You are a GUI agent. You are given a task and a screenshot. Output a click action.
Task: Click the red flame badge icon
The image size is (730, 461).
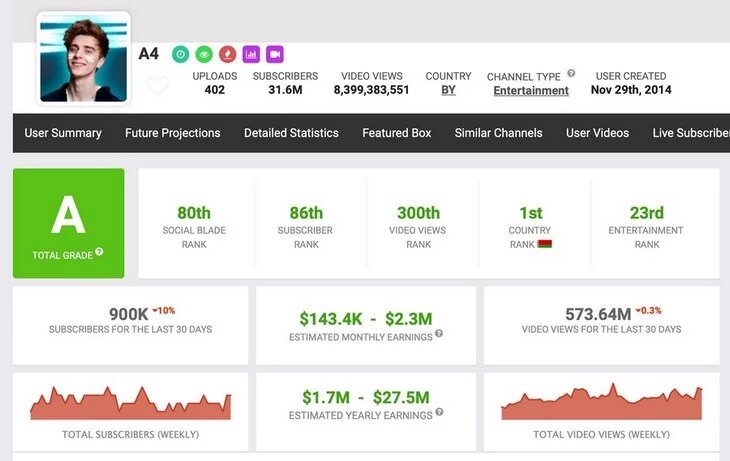[228, 54]
